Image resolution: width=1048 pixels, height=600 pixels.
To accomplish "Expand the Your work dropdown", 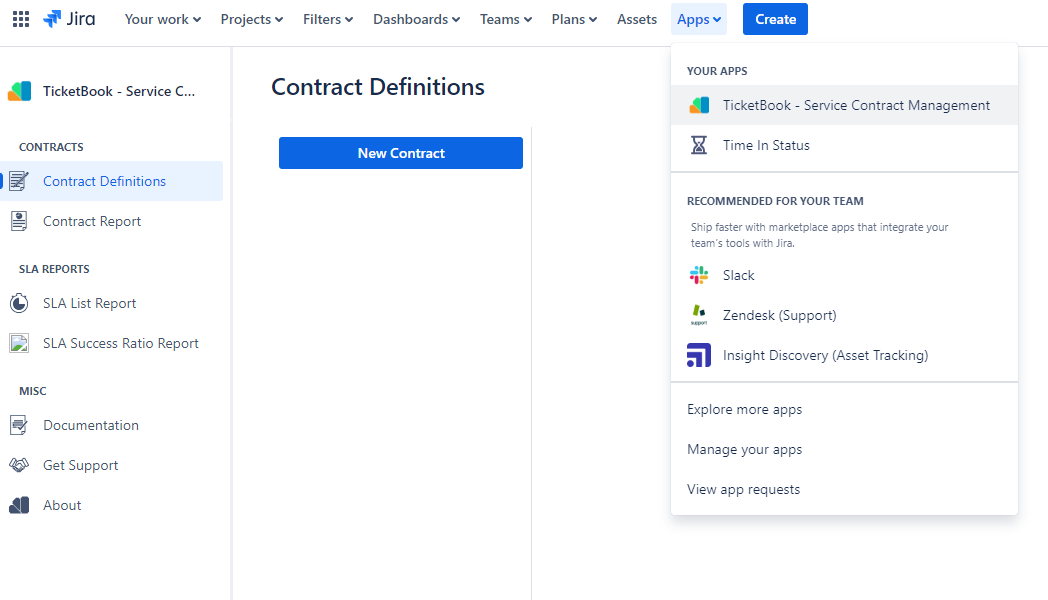I will point(162,19).
